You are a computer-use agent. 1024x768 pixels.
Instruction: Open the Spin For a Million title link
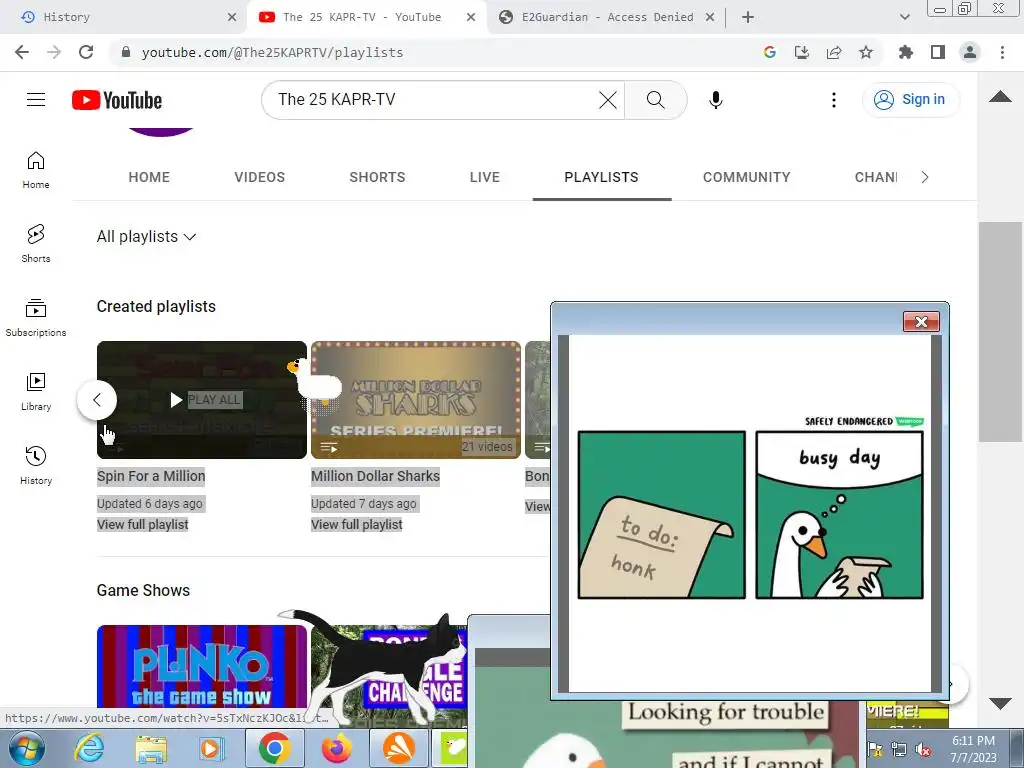tap(151, 476)
